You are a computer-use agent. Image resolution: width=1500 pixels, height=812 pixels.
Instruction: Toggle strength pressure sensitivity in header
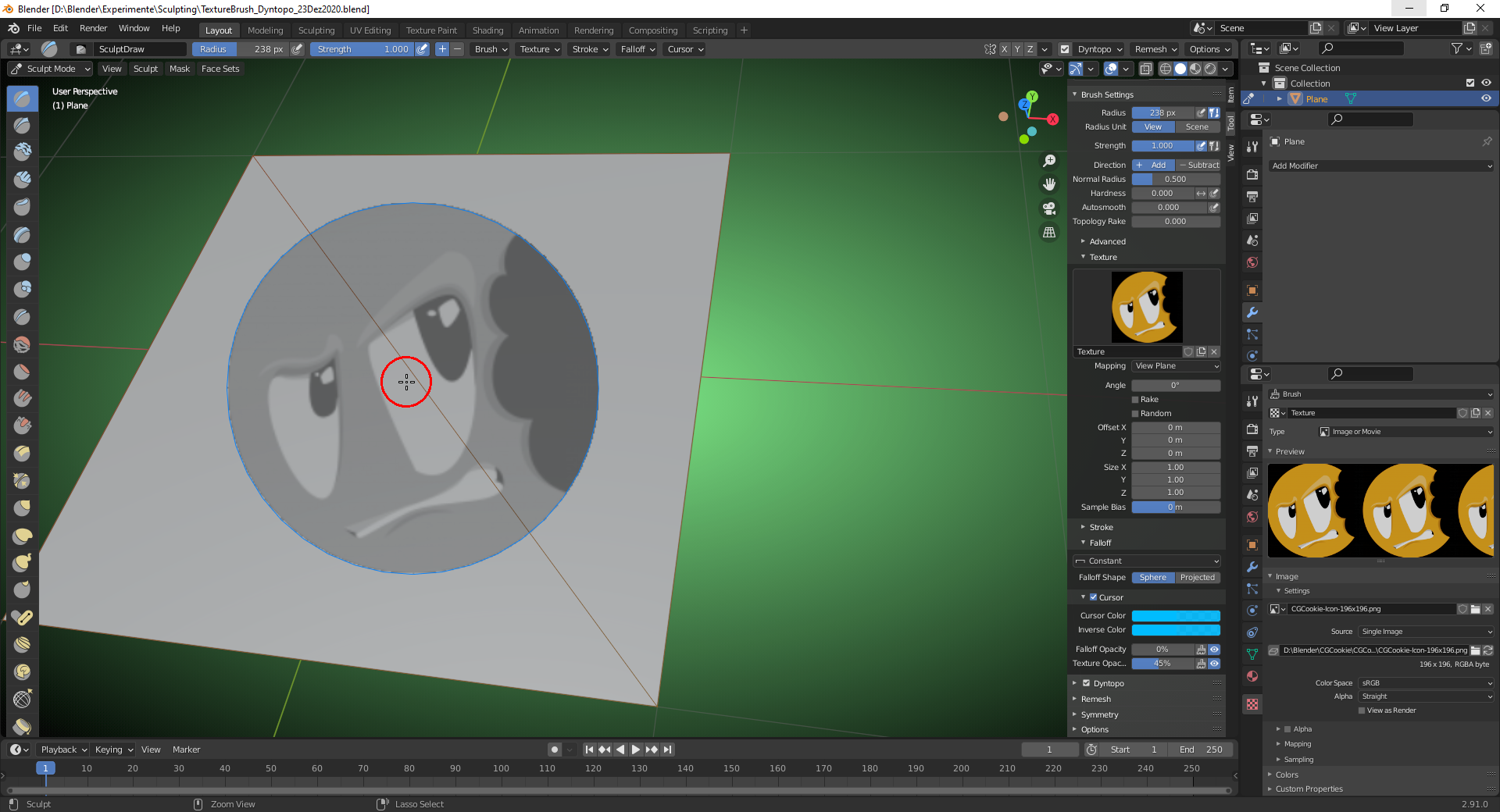[x=422, y=49]
